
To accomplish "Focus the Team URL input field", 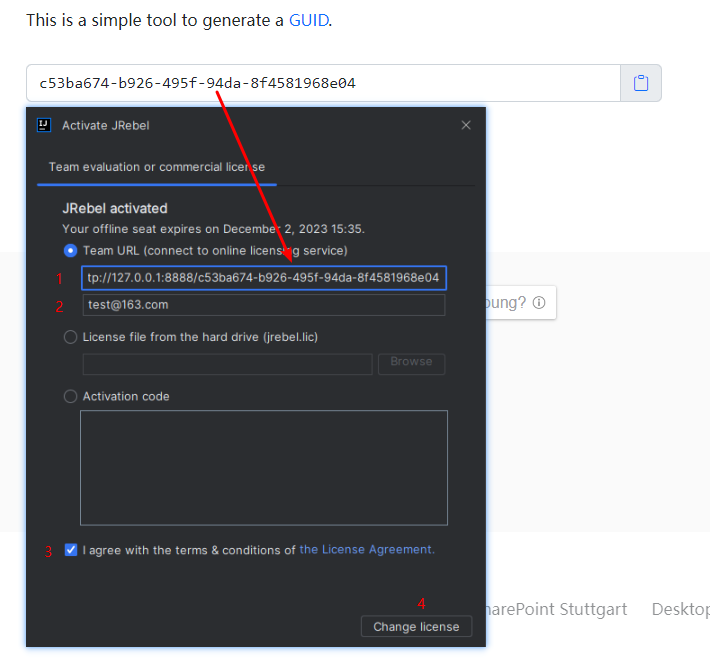I will tap(264, 278).
